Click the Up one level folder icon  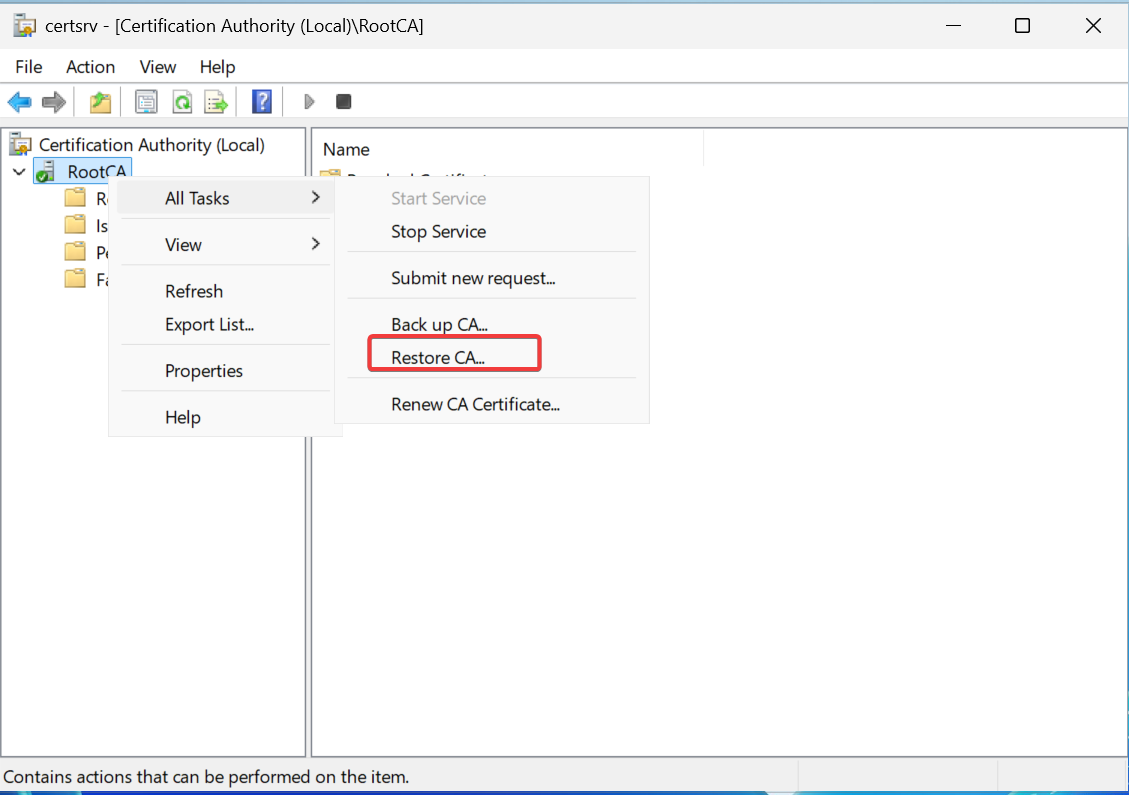[x=100, y=102]
